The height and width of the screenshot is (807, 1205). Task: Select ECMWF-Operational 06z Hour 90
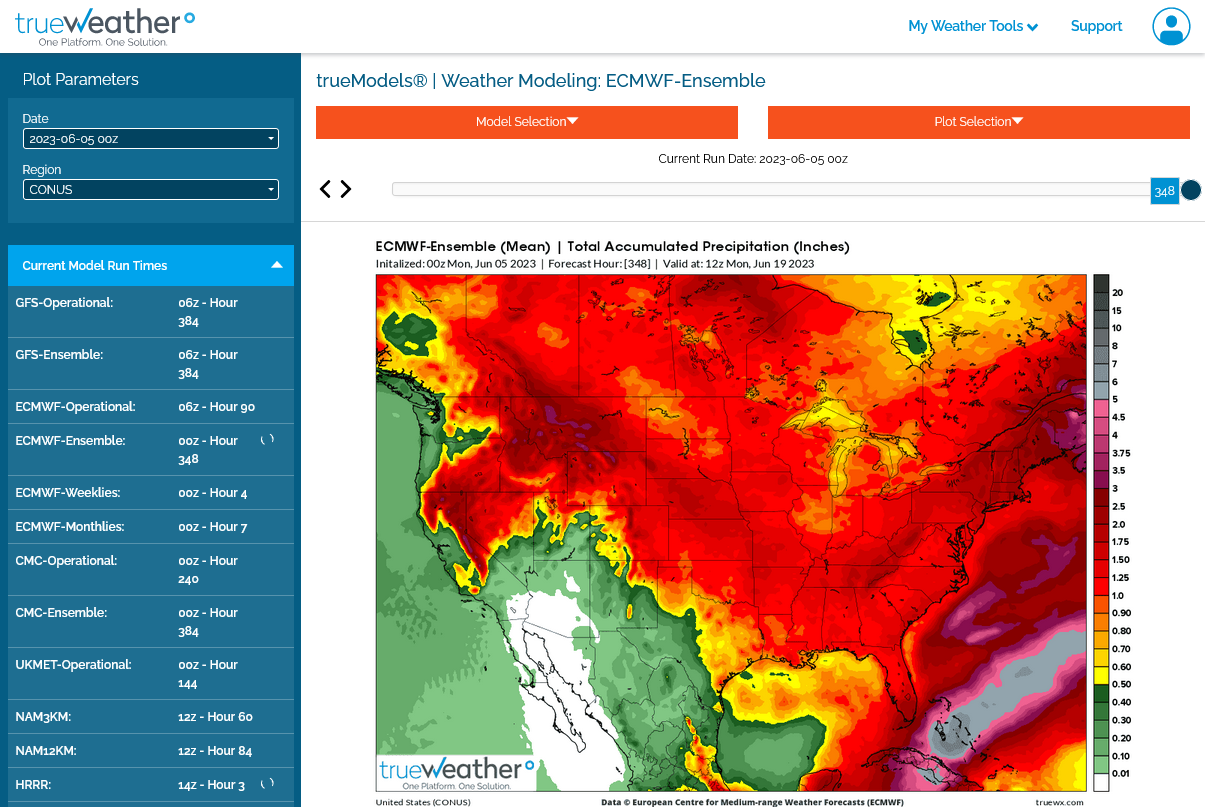click(x=151, y=407)
